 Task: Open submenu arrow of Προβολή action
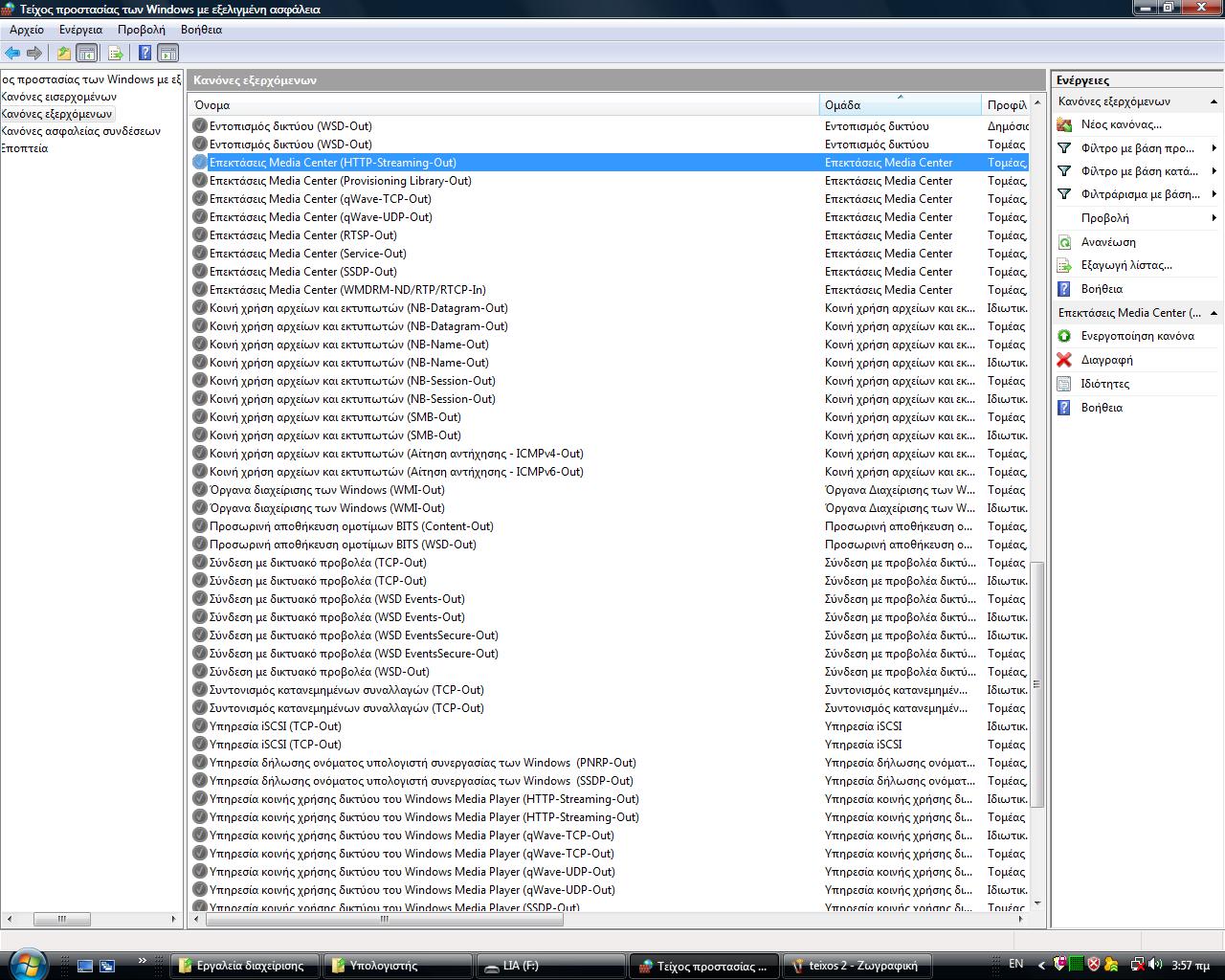tap(1214, 218)
